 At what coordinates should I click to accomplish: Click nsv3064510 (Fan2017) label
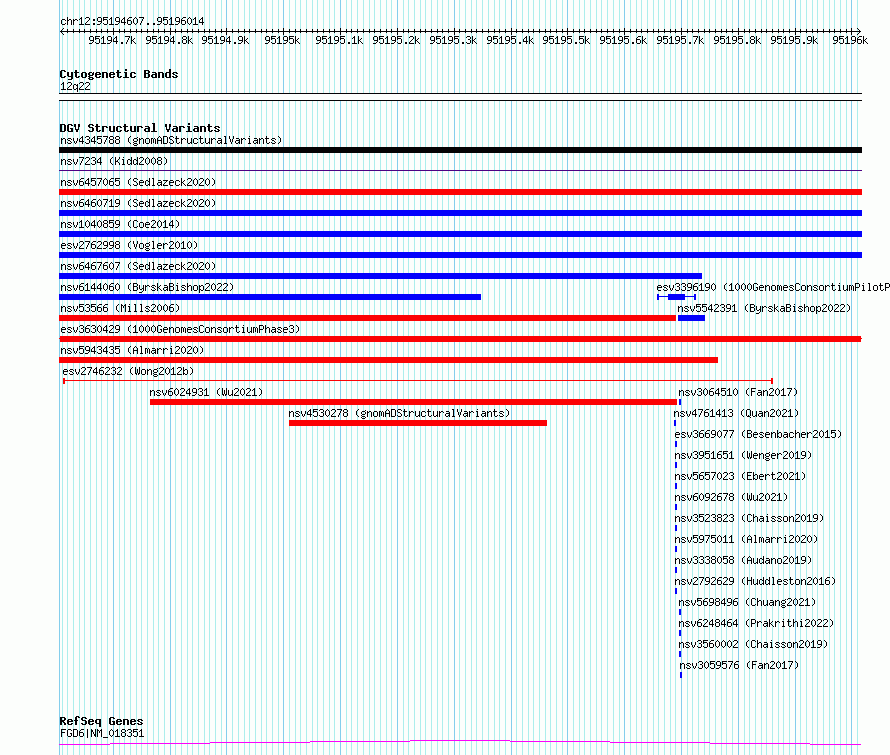point(738,392)
